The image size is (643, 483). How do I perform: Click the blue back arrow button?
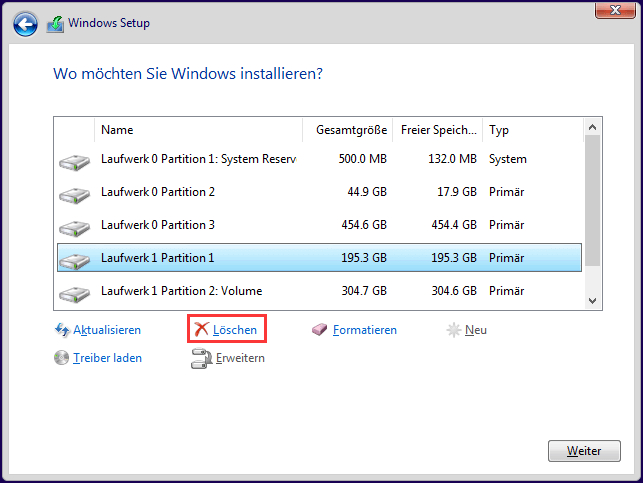click(25, 24)
